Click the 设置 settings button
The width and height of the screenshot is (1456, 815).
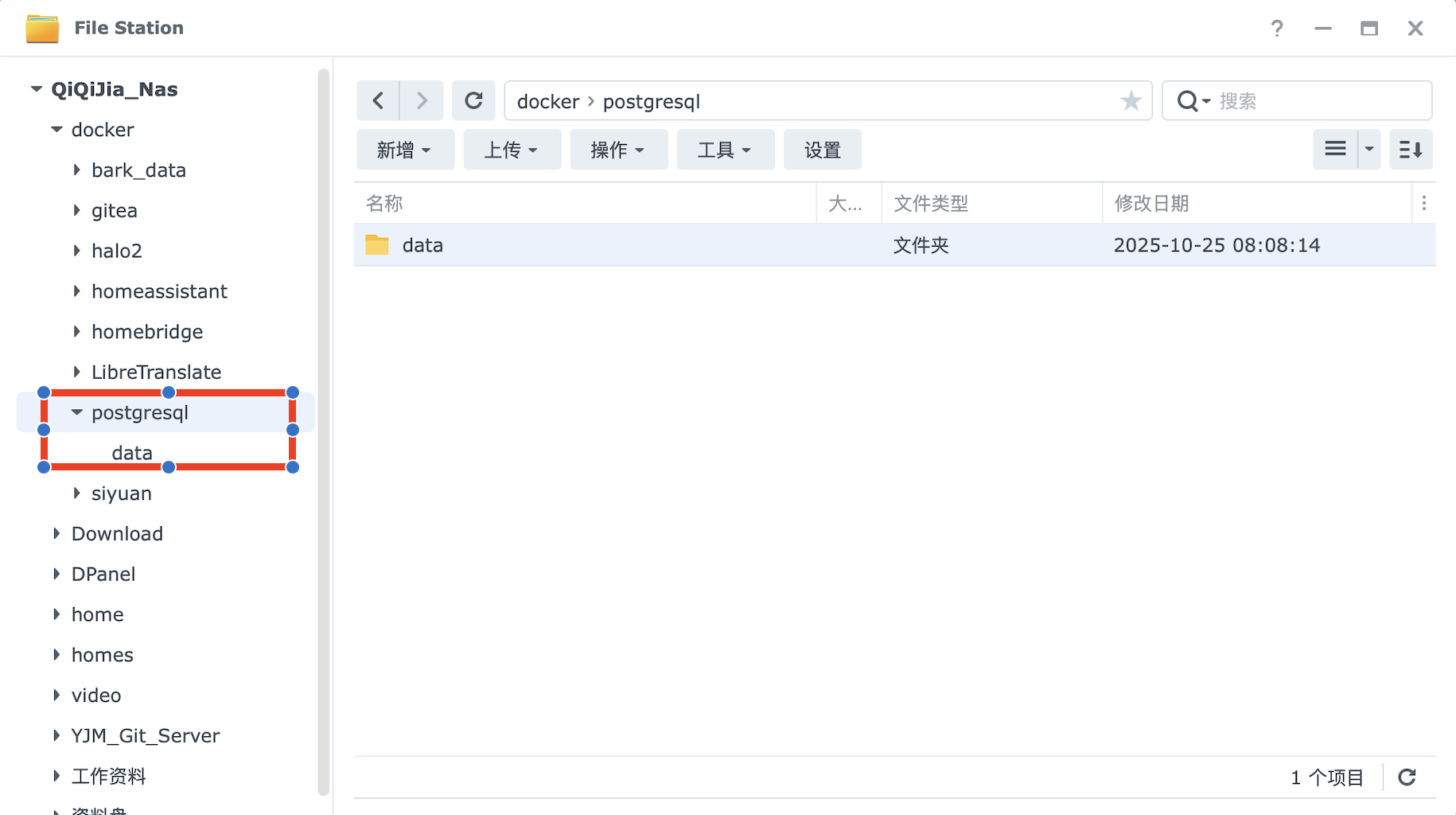(x=822, y=150)
